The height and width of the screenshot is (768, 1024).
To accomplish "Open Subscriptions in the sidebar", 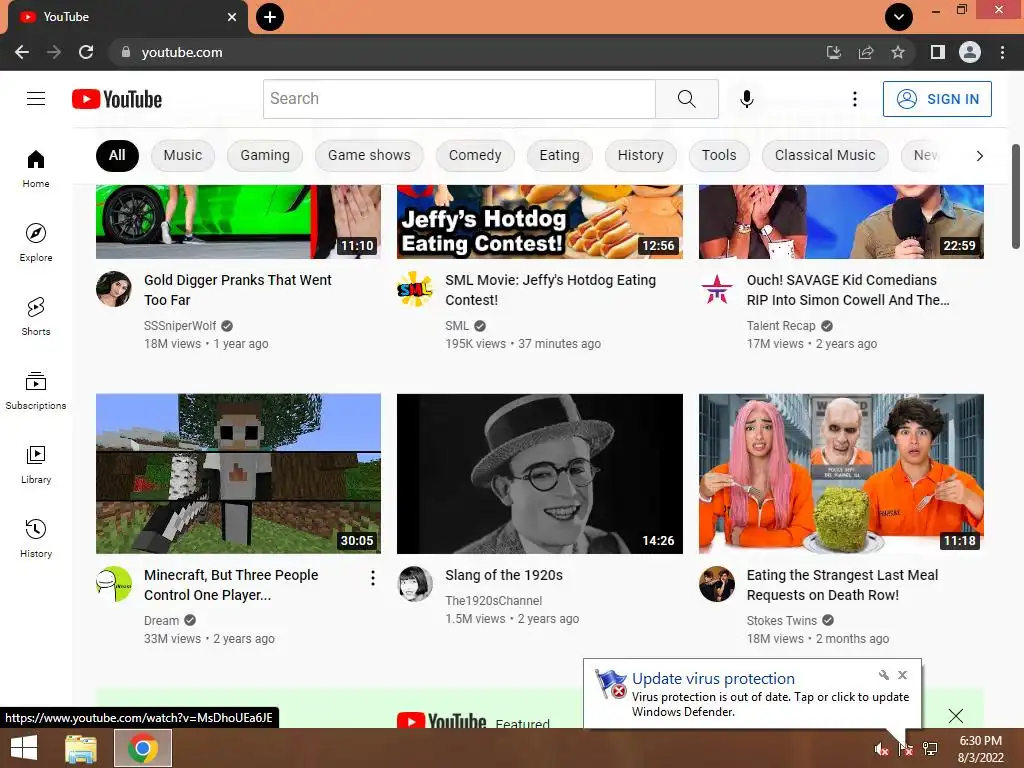I will (36, 391).
